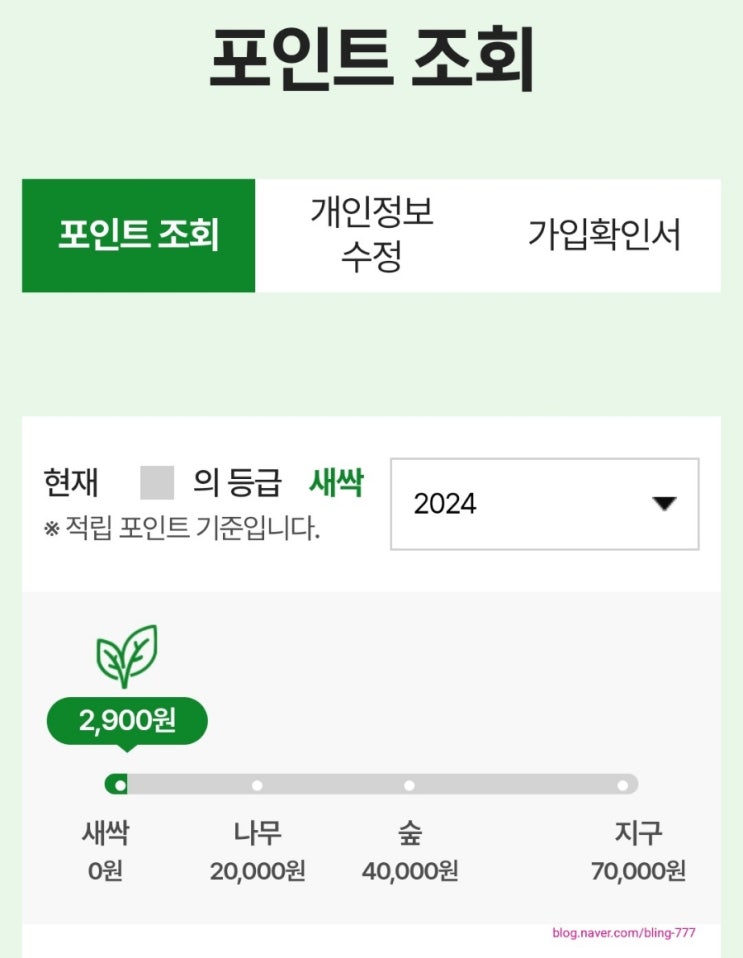The image size is (743, 958).
Task: Open the 가입확인서 tab
Action: (x=604, y=236)
